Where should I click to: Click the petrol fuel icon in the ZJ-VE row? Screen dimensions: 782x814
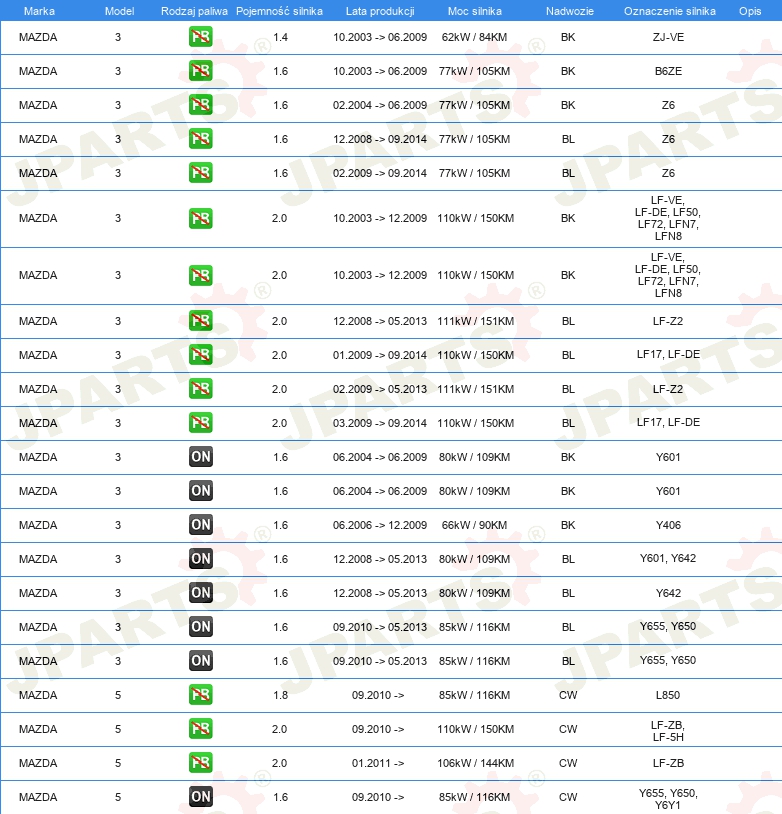click(200, 37)
